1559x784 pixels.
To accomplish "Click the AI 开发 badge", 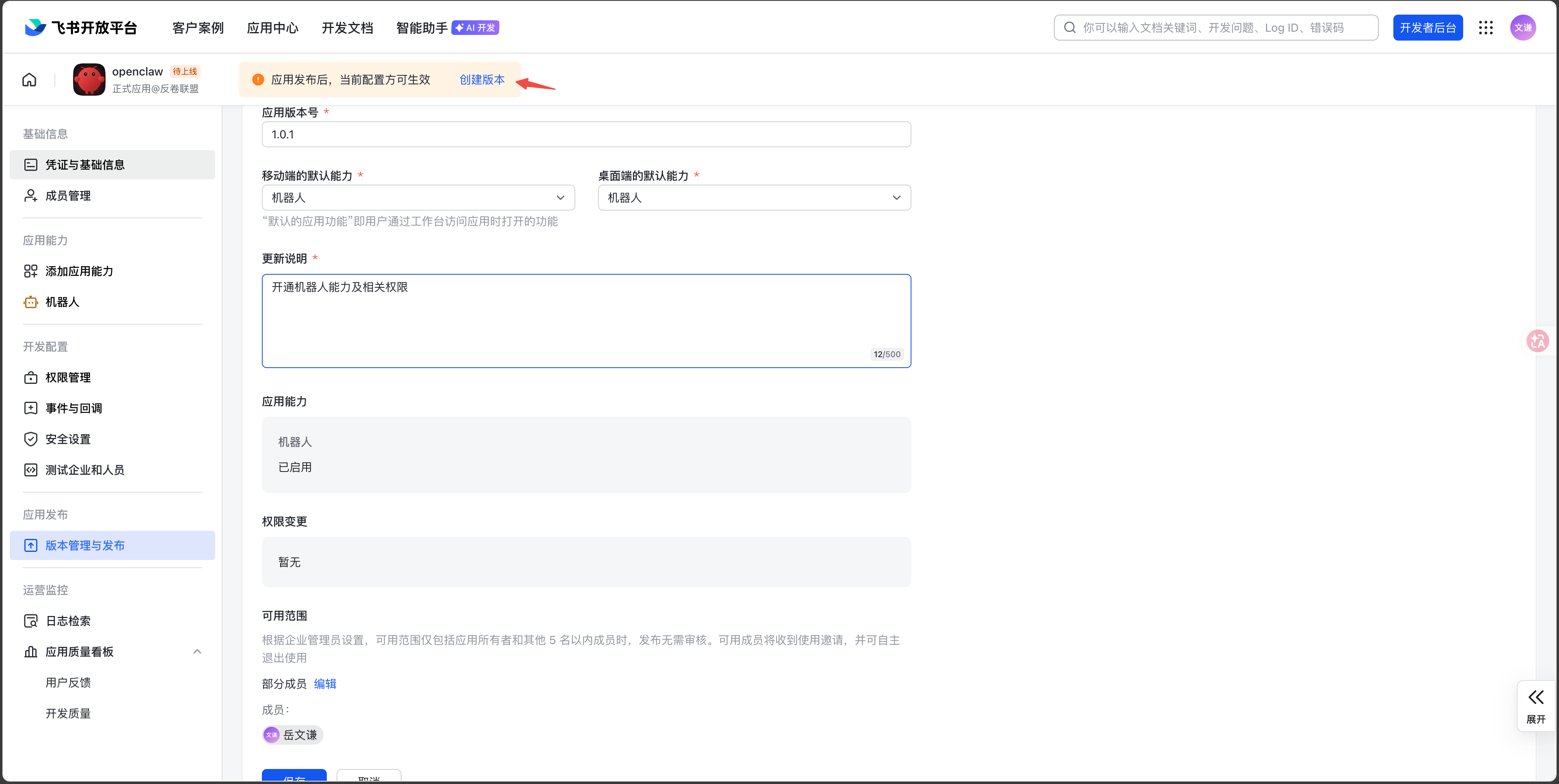I will pos(475,27).
